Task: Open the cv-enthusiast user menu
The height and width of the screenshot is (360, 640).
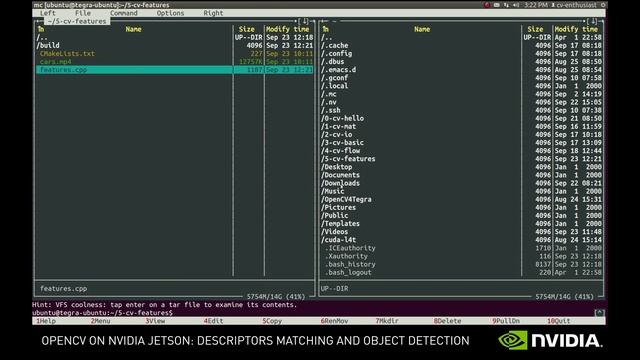Action: point(574,5)
